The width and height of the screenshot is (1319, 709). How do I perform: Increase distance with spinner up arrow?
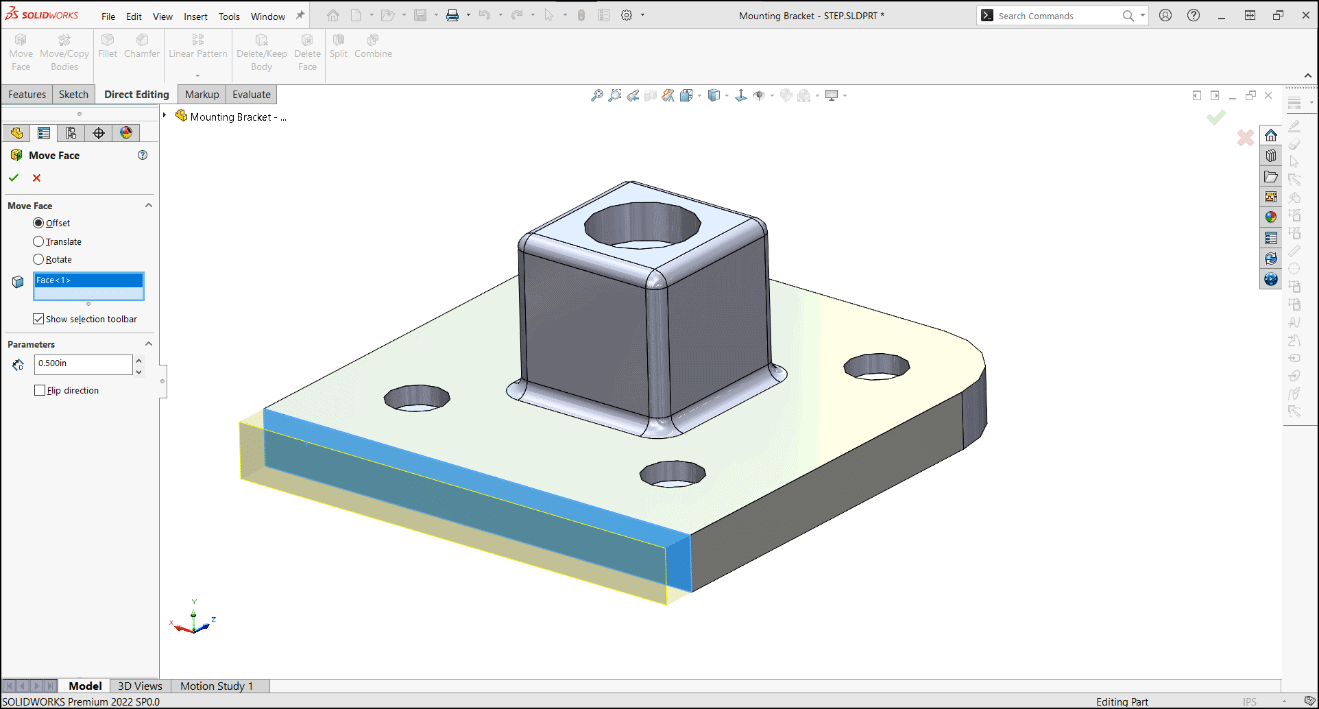pyautogui.click(x=138, y=359)
